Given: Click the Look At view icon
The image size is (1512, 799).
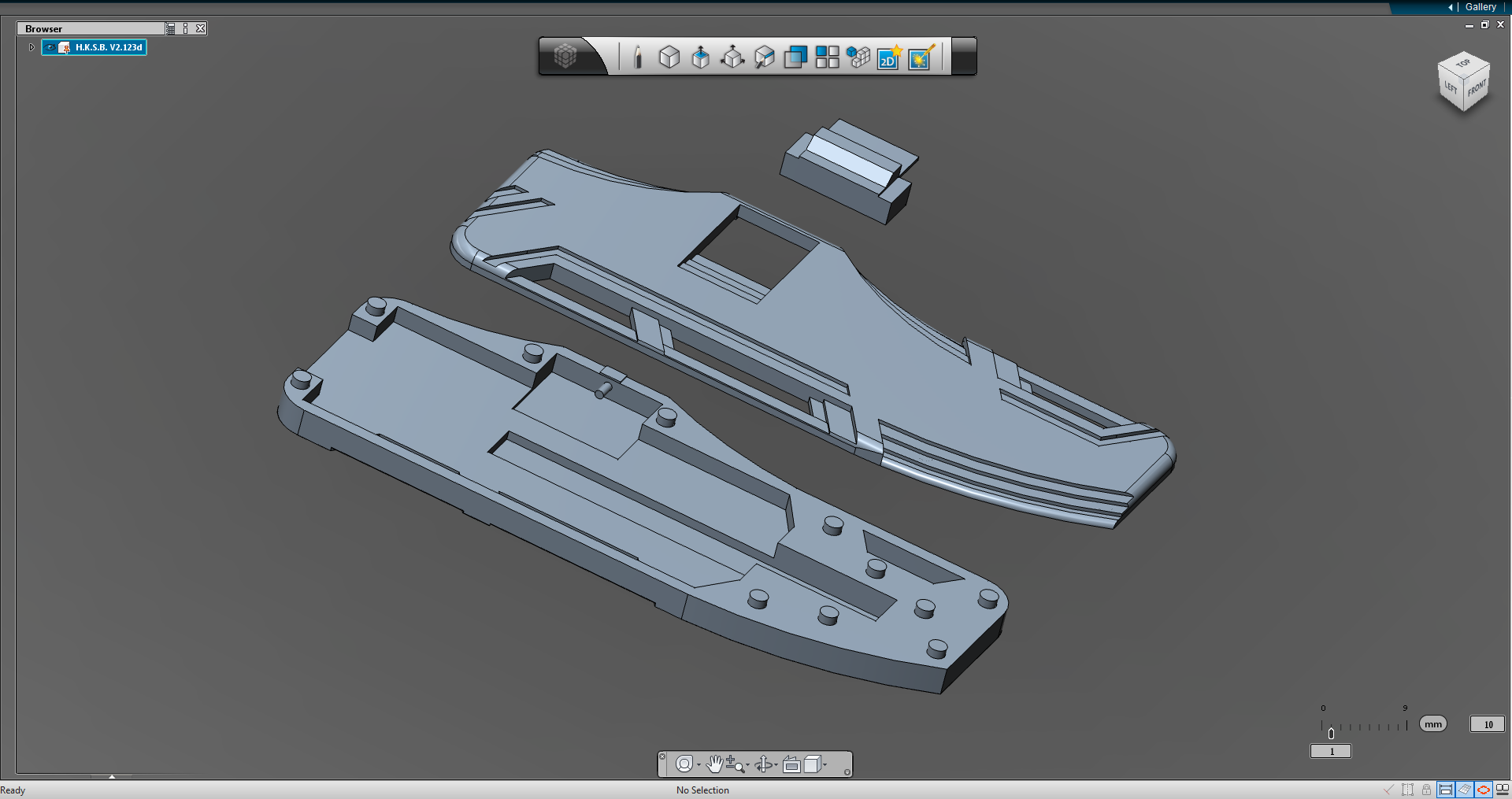Looking at the screenshot, I should tap(791, 764).
